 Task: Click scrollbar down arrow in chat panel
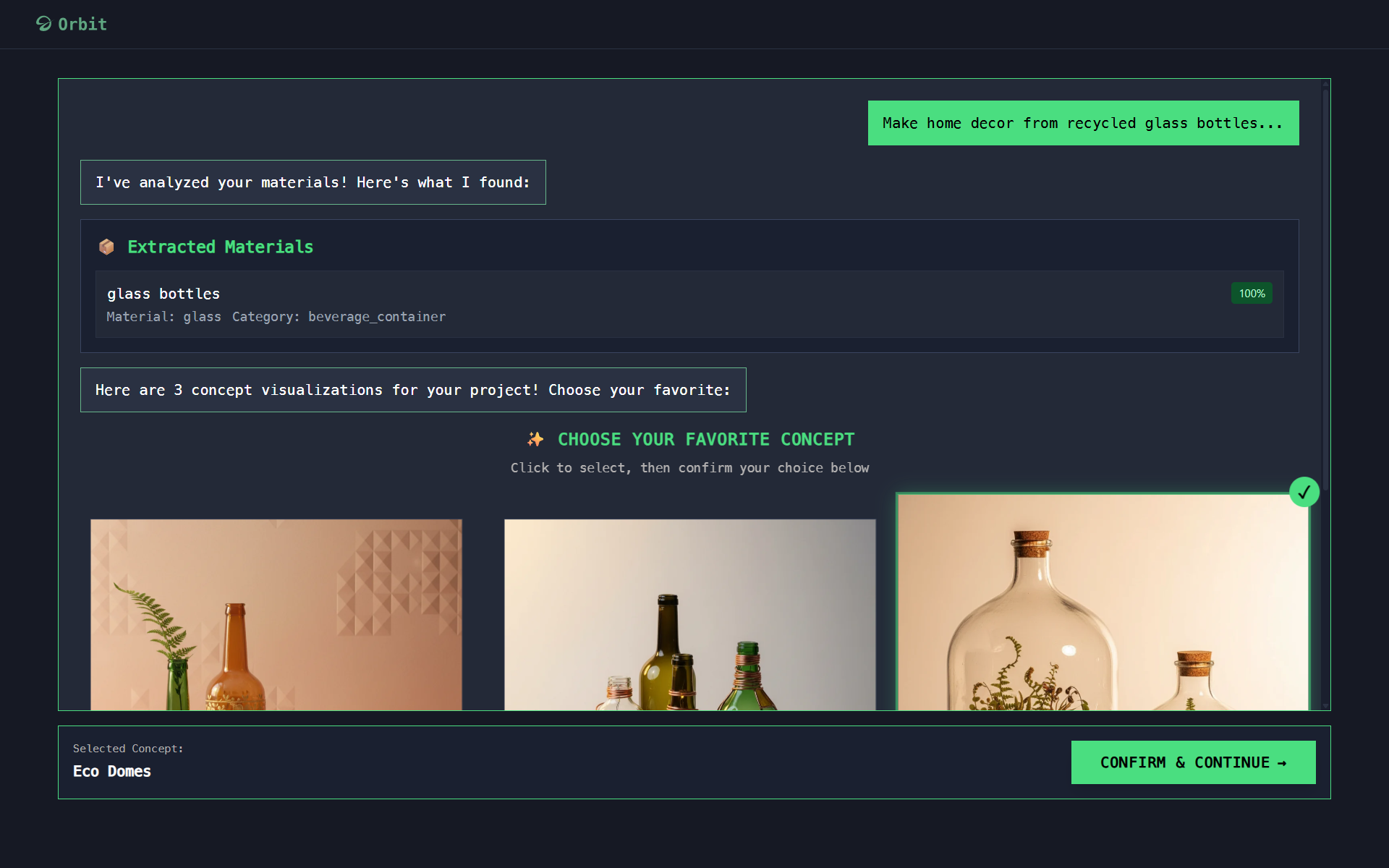coord(1325,705)
